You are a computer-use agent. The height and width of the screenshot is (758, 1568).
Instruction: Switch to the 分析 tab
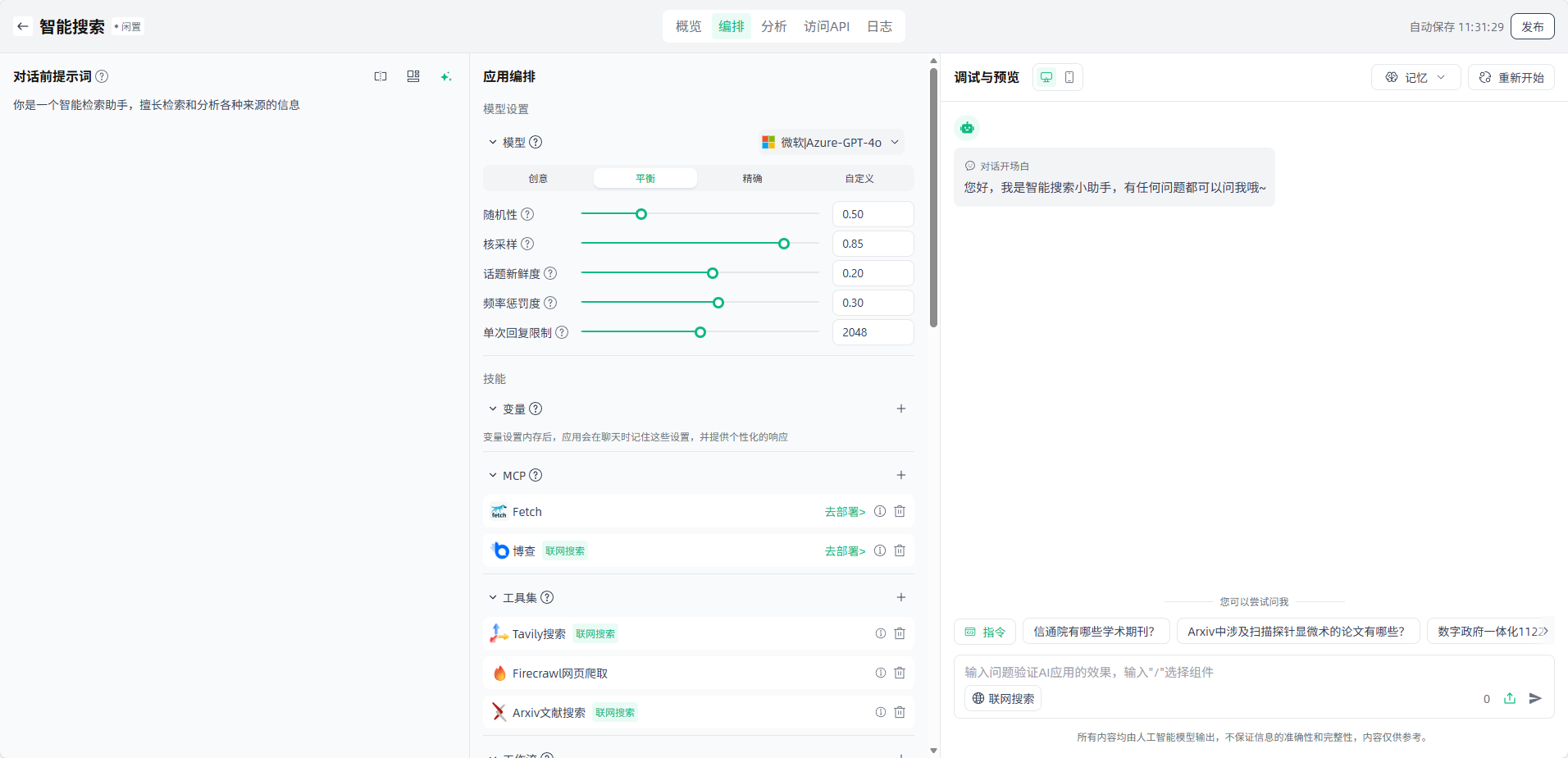773,26
